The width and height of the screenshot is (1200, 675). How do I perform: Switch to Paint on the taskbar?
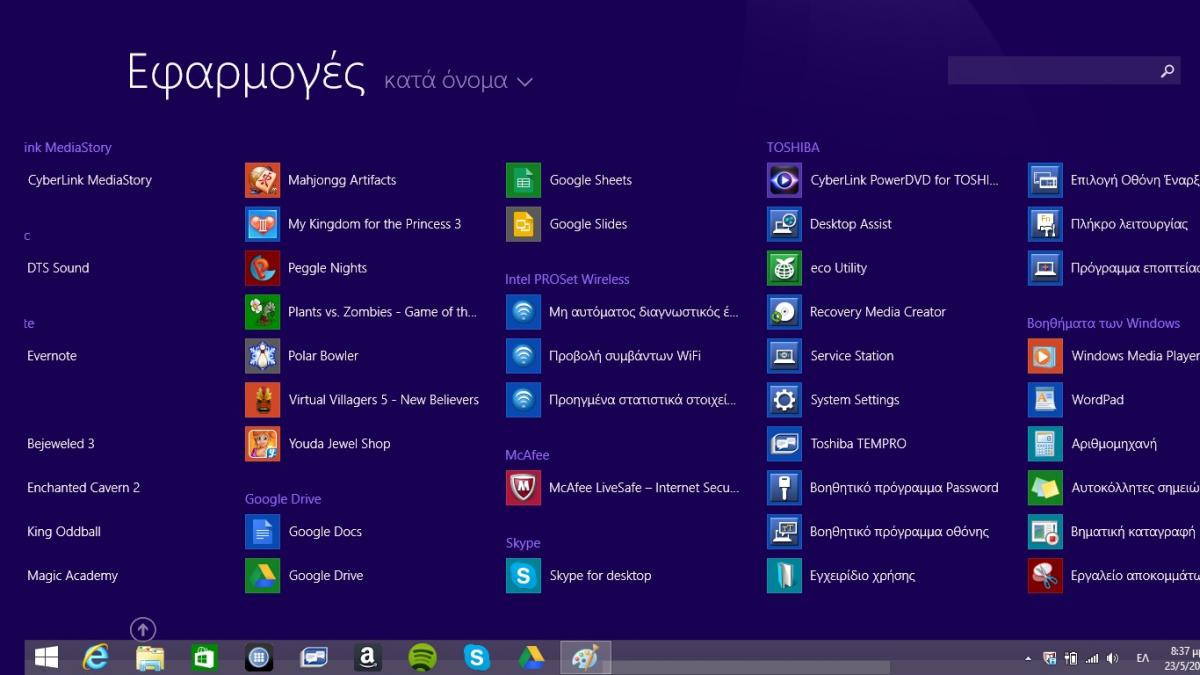pyautogui.click(x=585, y=657)
